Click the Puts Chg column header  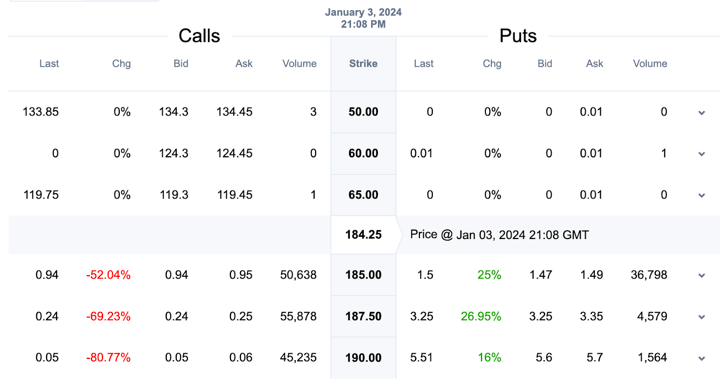point(492,63)
